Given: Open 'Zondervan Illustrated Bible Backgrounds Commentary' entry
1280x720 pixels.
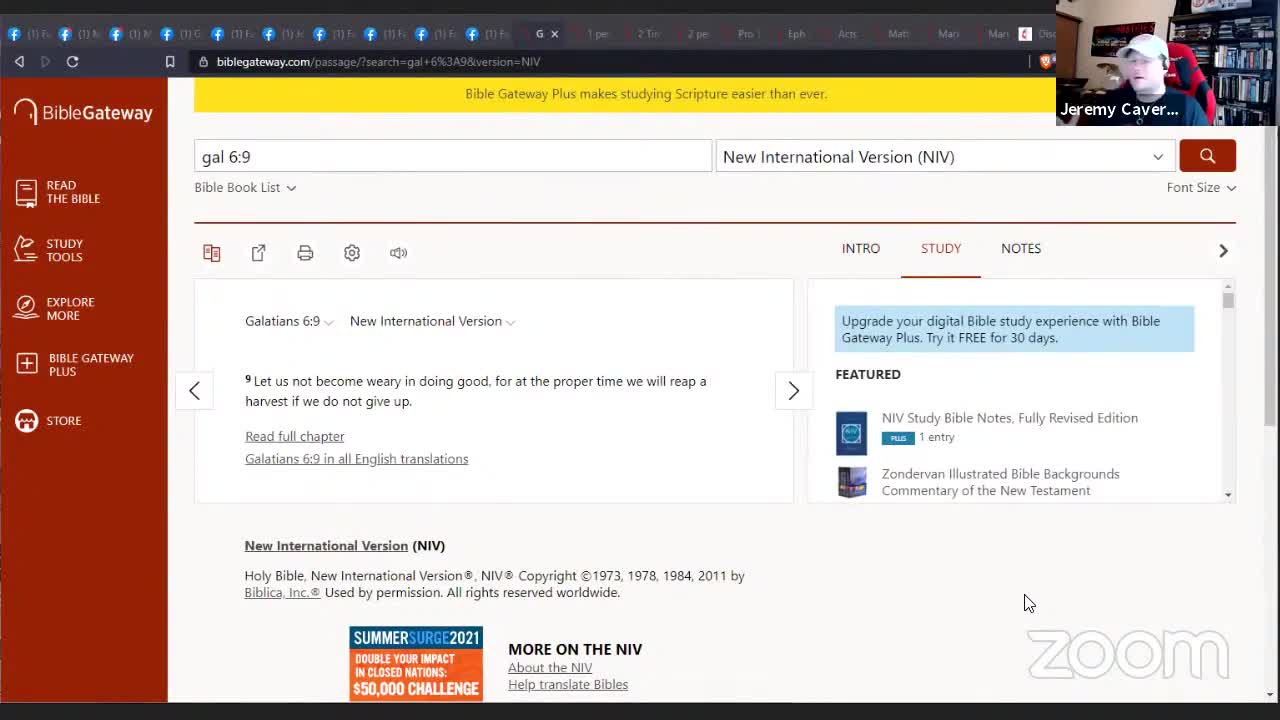Looking at the screenshot, I should click(1001, 482).
